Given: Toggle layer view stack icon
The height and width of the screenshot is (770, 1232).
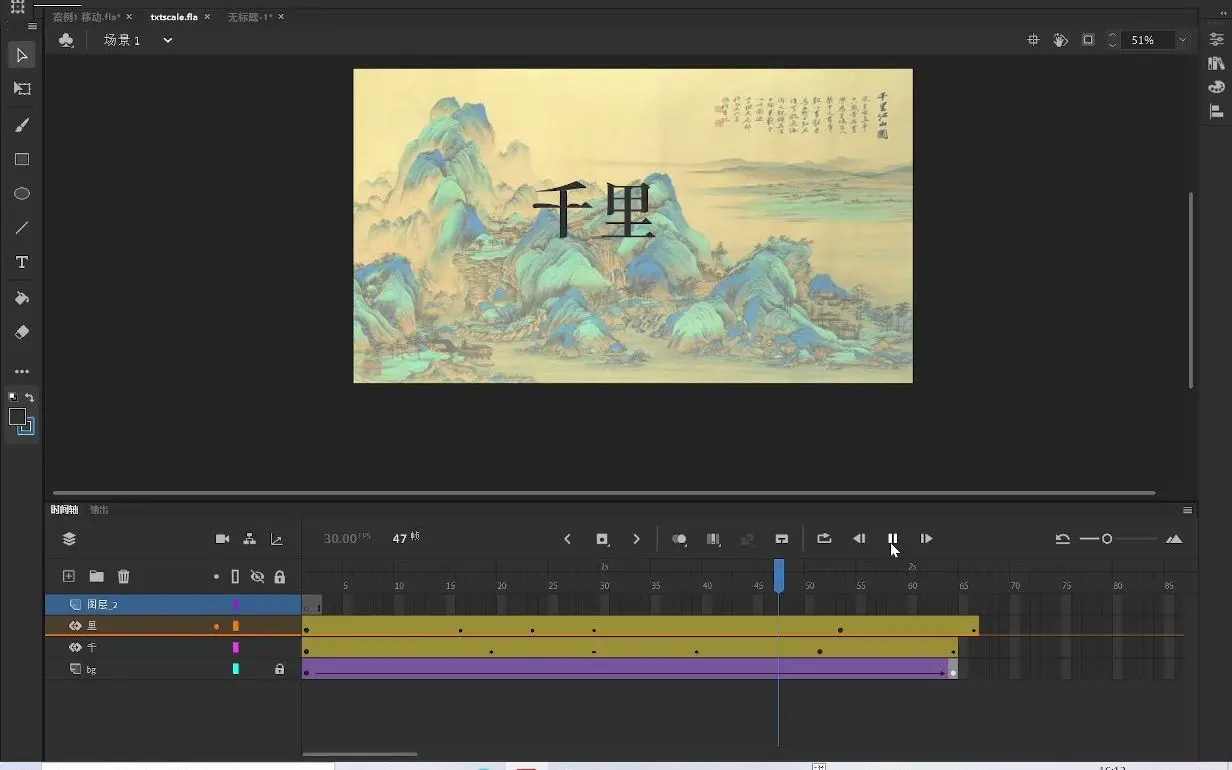Looking at the screenshot, I should click(69, 539).
